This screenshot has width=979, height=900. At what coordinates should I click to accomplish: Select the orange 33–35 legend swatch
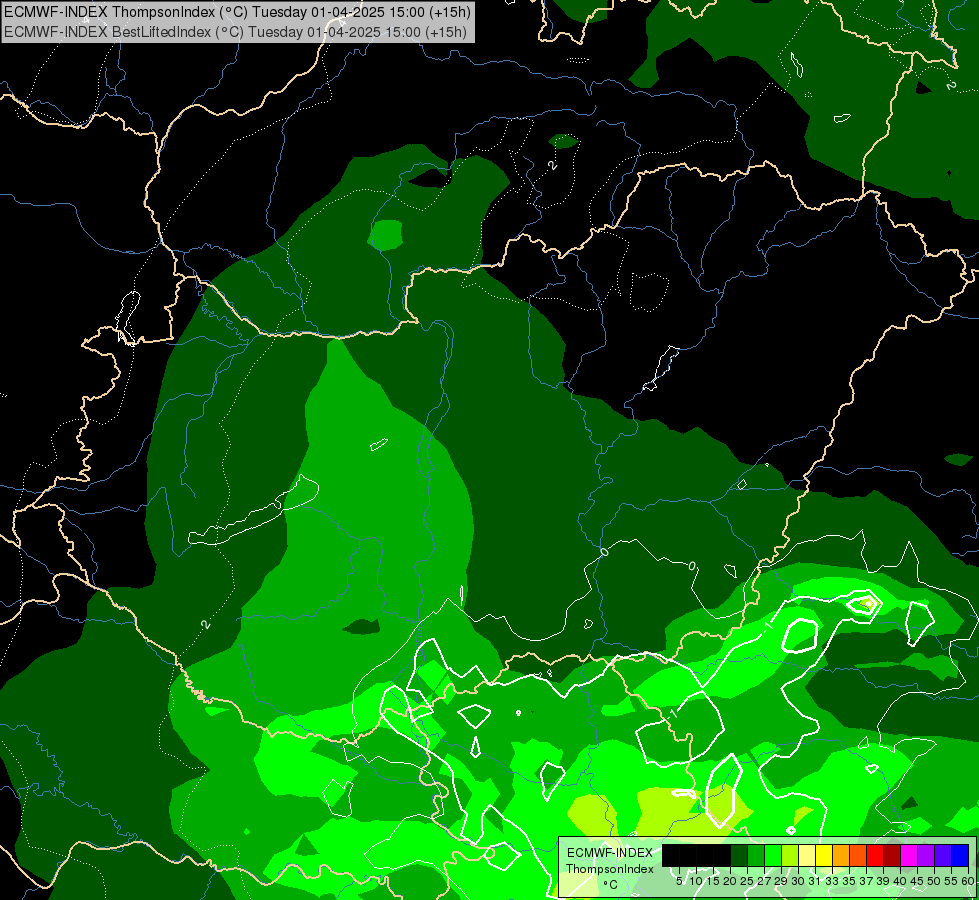pyautogui.click(x=841, y=855)
